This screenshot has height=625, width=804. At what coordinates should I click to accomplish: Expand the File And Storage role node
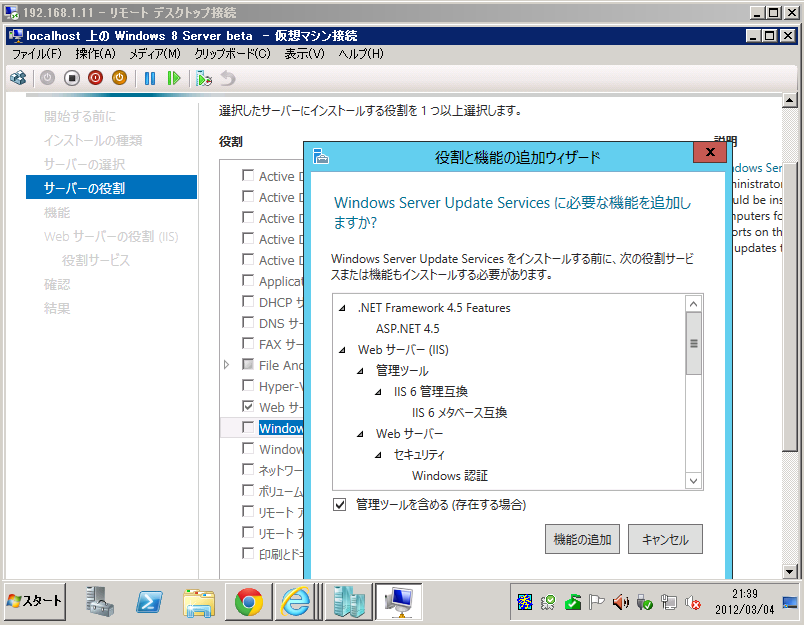pos(228,365)
